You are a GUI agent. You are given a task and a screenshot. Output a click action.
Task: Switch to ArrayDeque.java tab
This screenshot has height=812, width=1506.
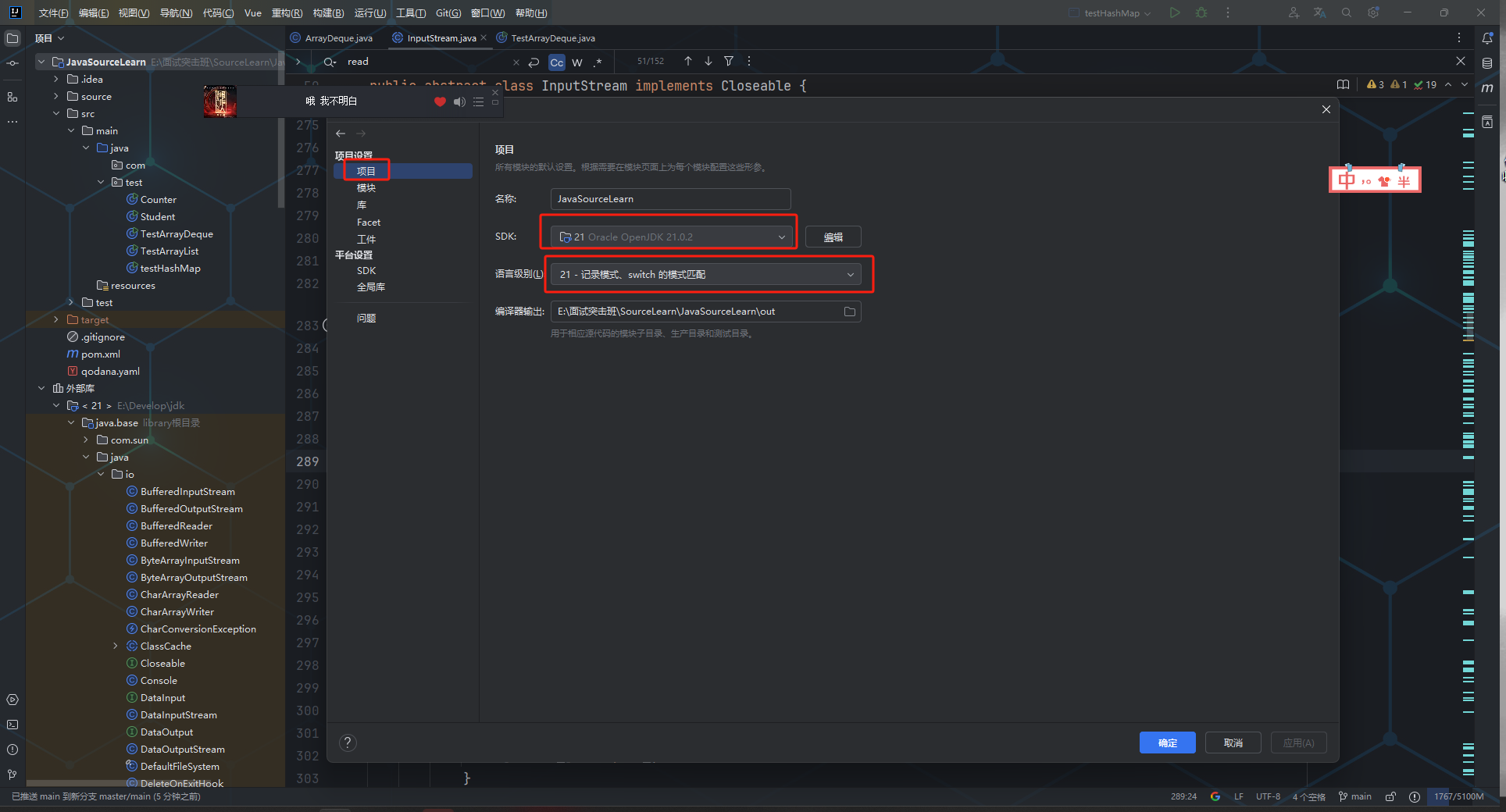331,37
